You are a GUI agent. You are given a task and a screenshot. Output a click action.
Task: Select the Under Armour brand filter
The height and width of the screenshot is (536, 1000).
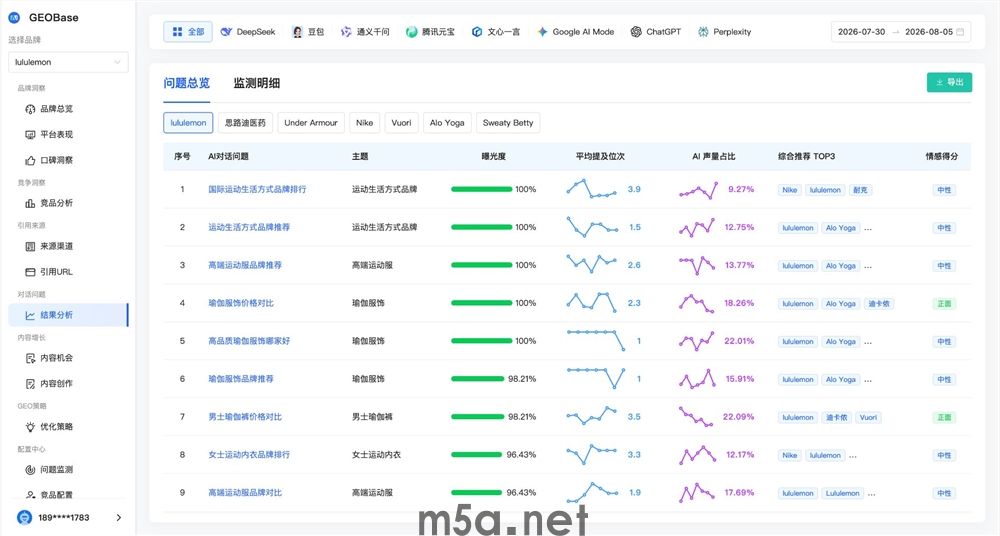coord(311,123)
